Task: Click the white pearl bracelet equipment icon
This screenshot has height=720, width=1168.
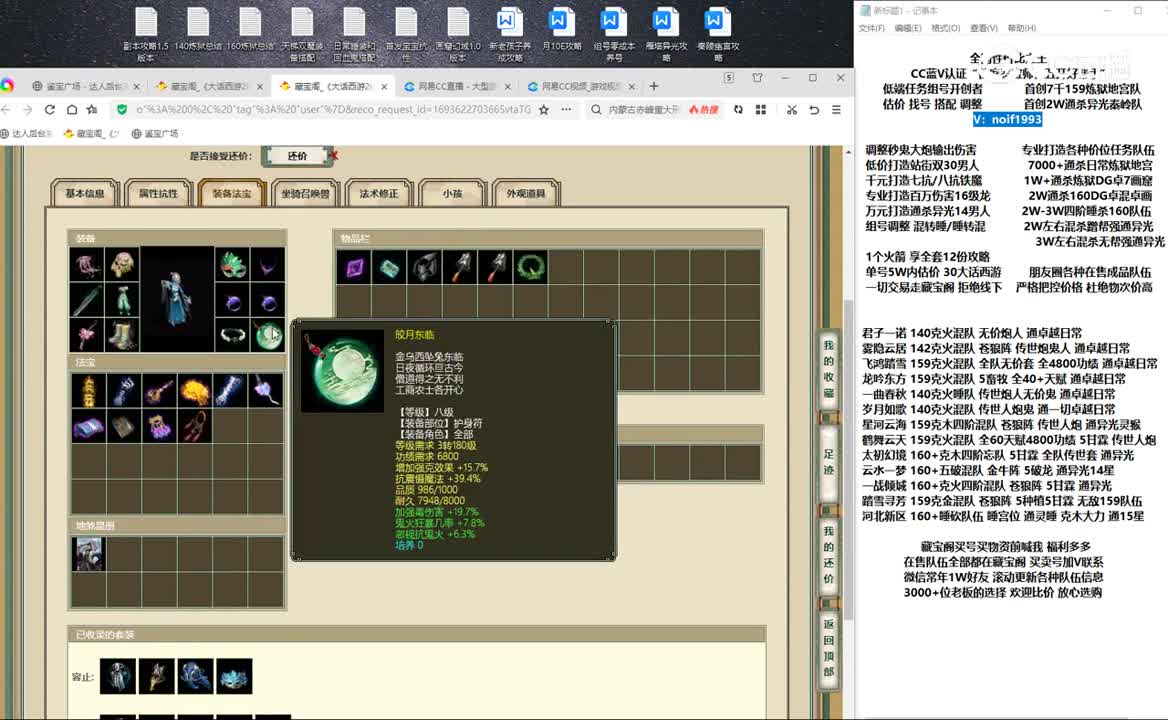Action: coord(232,336)
